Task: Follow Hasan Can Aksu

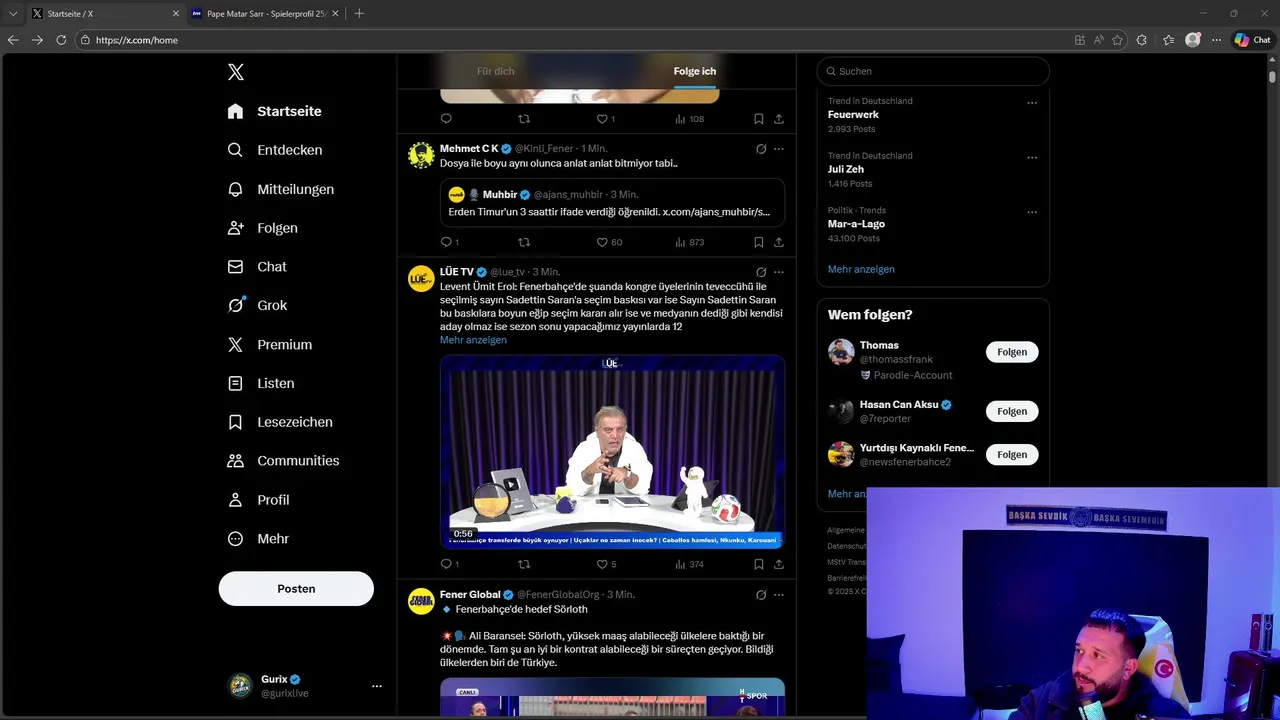Action: click(x=1012, y=411)
